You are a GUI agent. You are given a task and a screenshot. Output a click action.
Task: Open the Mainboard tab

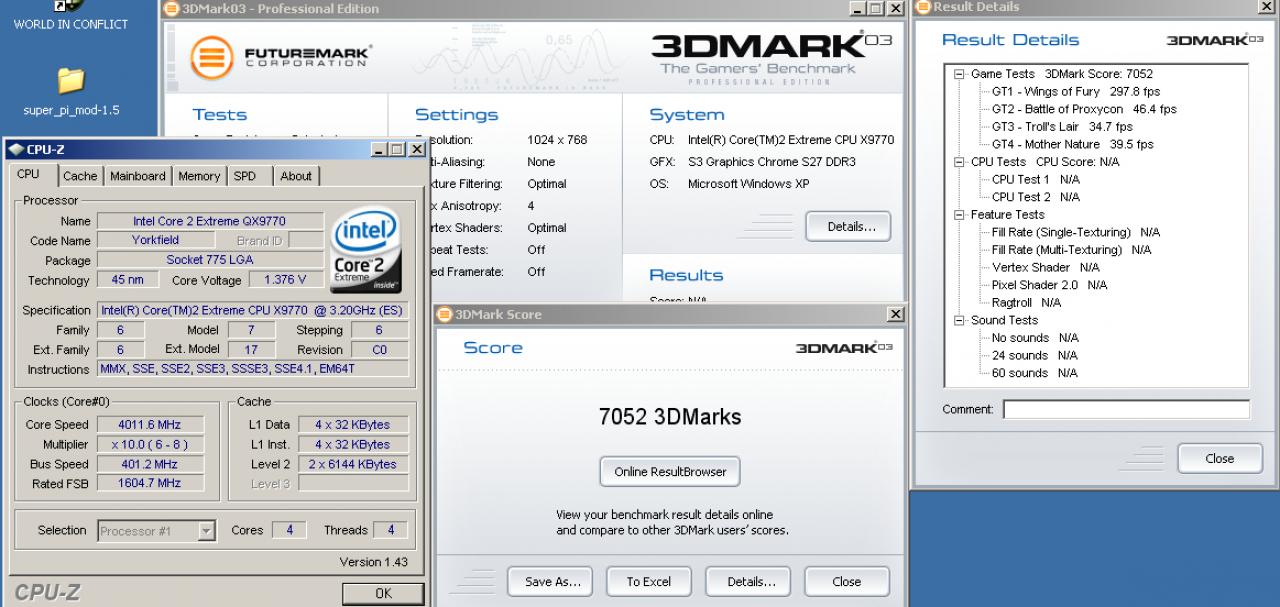pyautogui.click(x=138, y=176)
